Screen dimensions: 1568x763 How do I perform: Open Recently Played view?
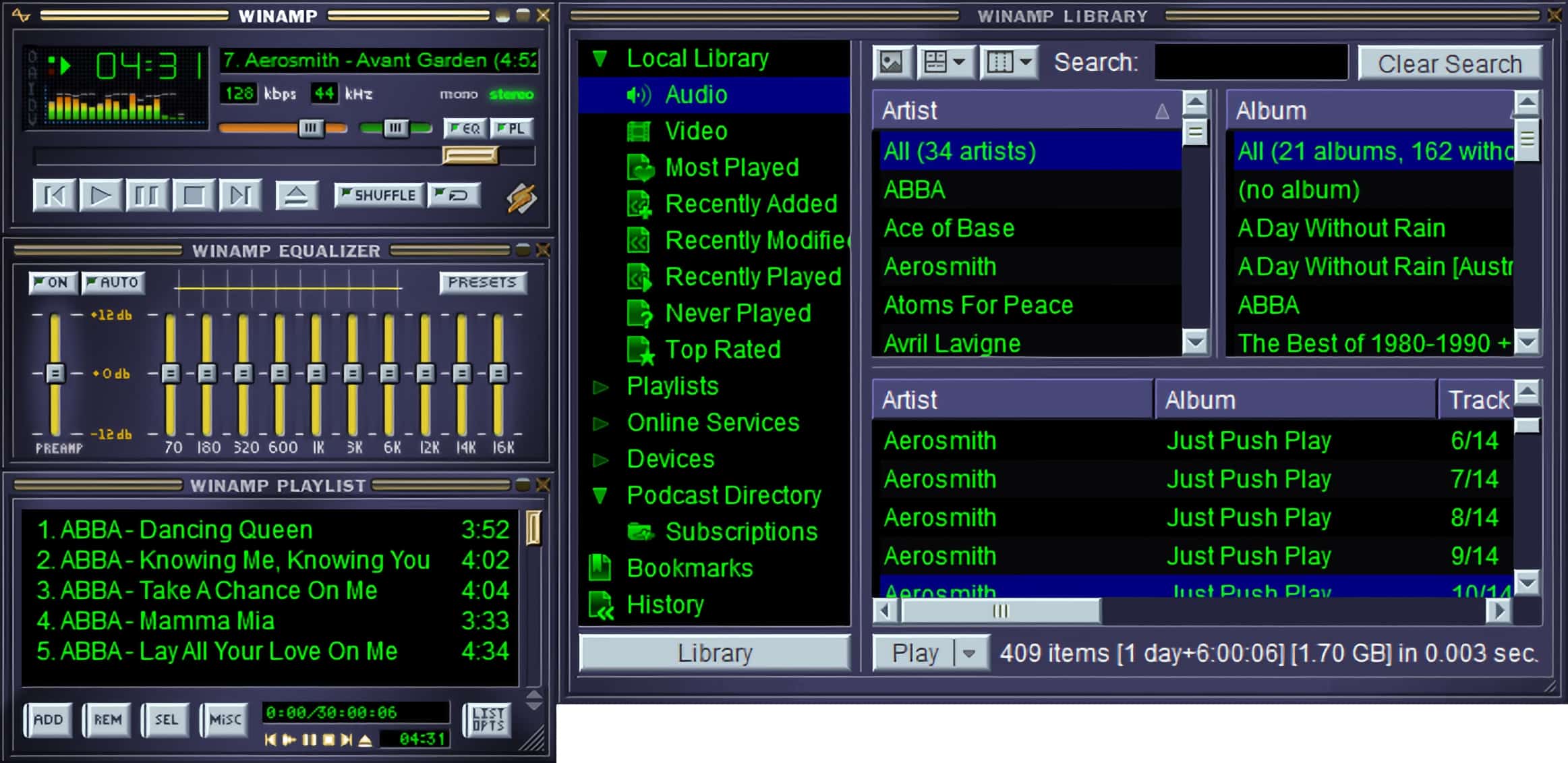[714, 277]
